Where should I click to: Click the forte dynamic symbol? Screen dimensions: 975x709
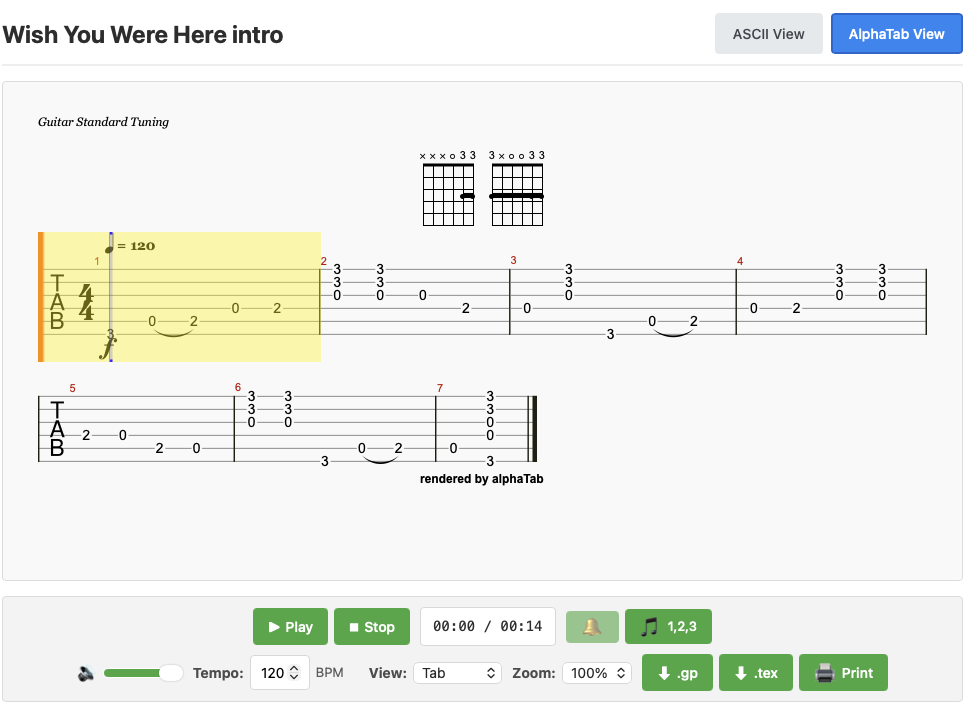tap(108, 347)
